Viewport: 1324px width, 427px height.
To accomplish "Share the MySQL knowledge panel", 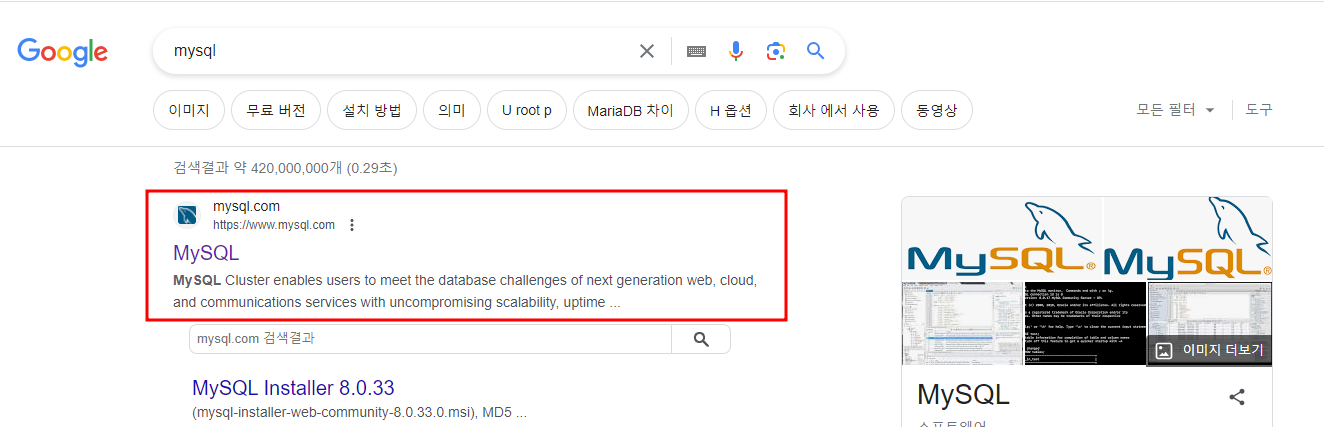I will coord(1237,397).
